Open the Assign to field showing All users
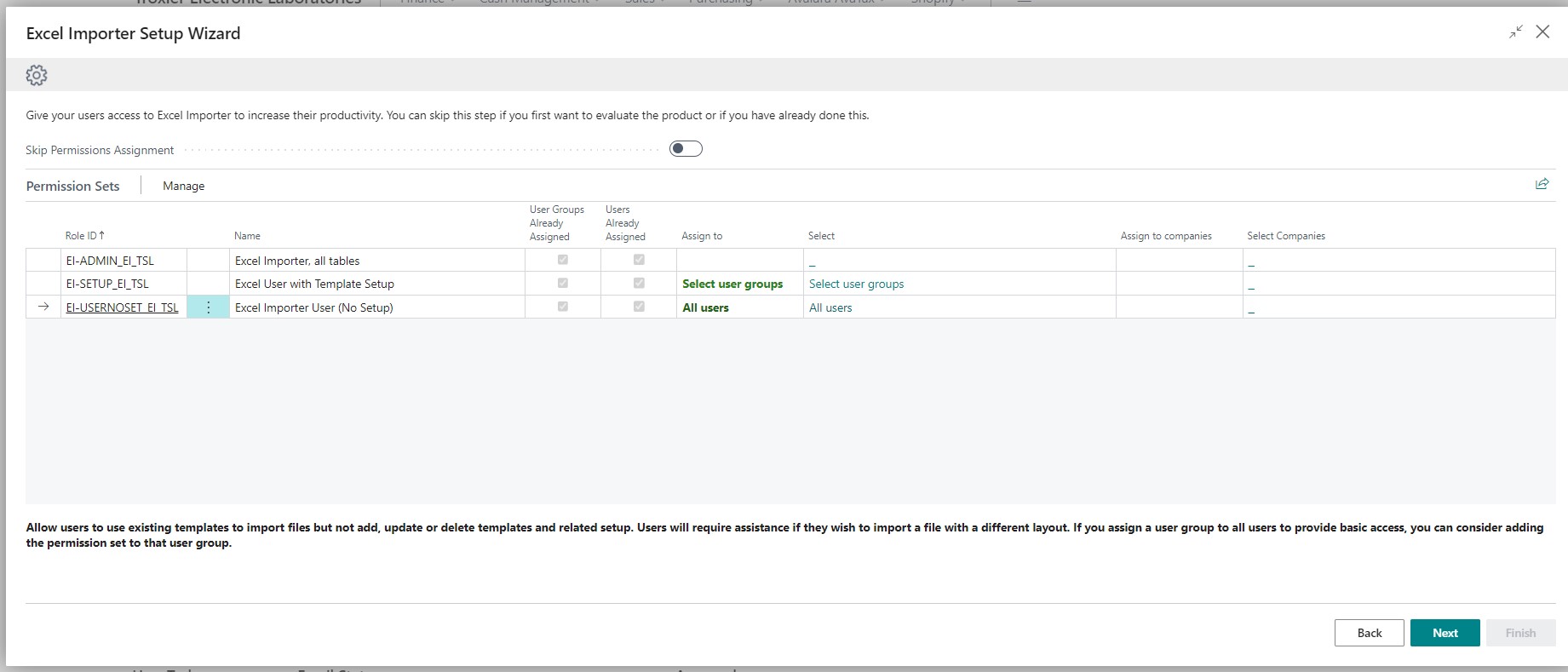The height and width of the screenshot is (672, 1568). 739,307
